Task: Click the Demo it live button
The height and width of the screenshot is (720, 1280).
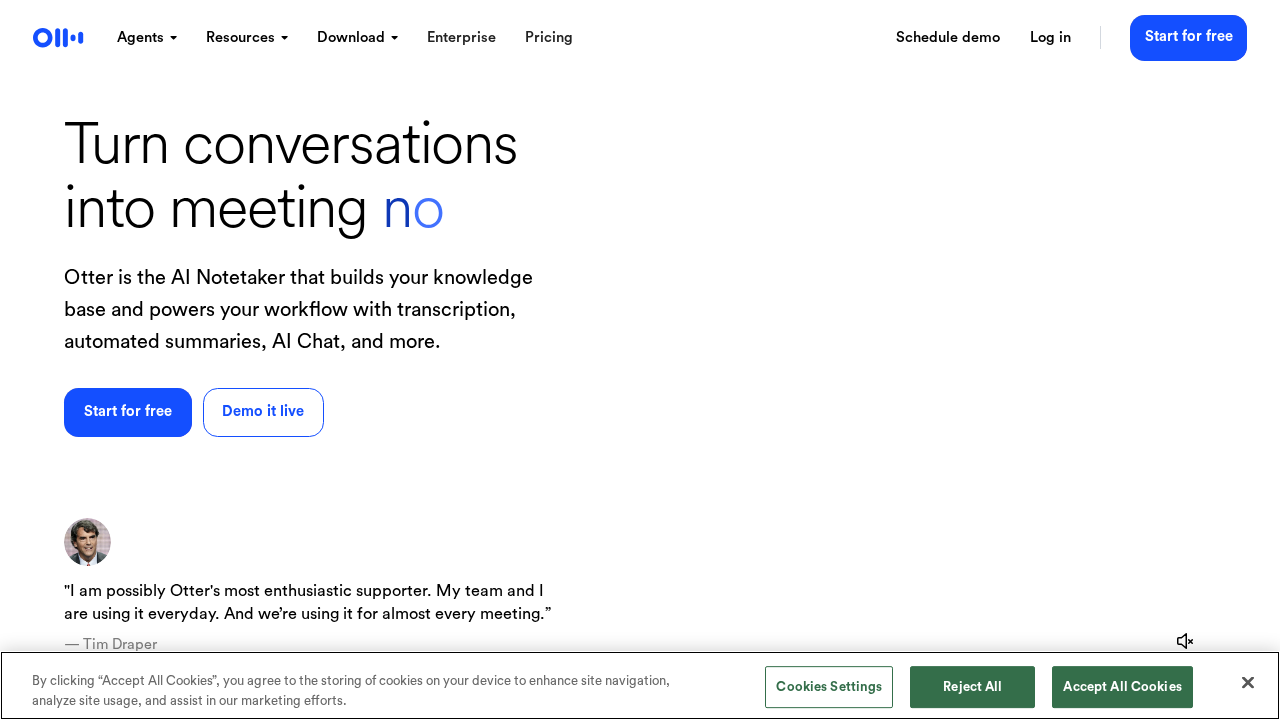Action: (263, 412)
